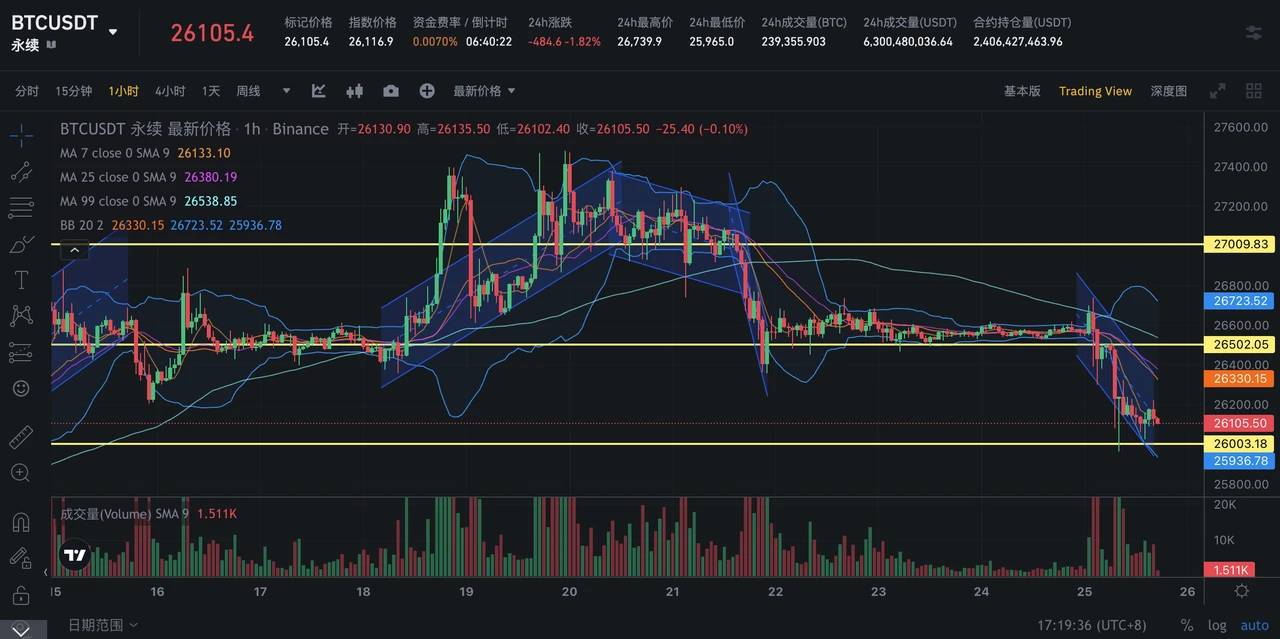1280x639 pixels.
Task: Expand the chart to fullscreen
Action: point(1218,91)
